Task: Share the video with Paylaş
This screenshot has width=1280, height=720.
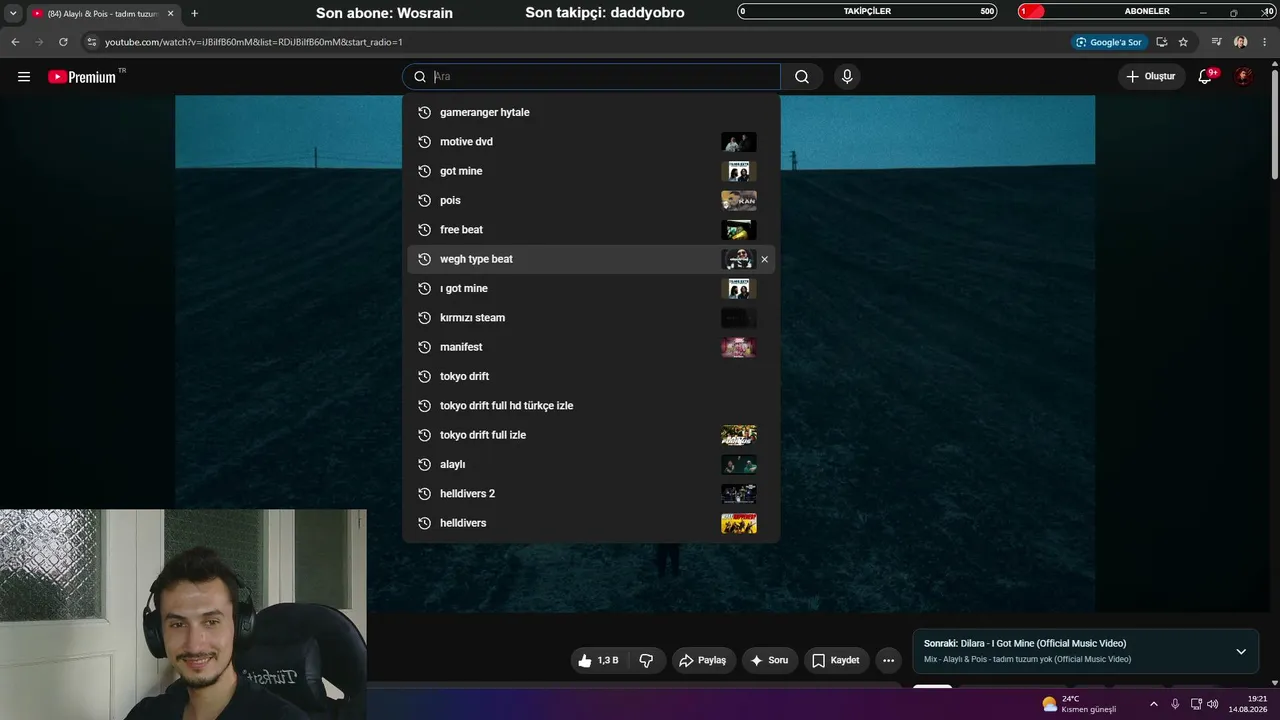Action: 704,660
